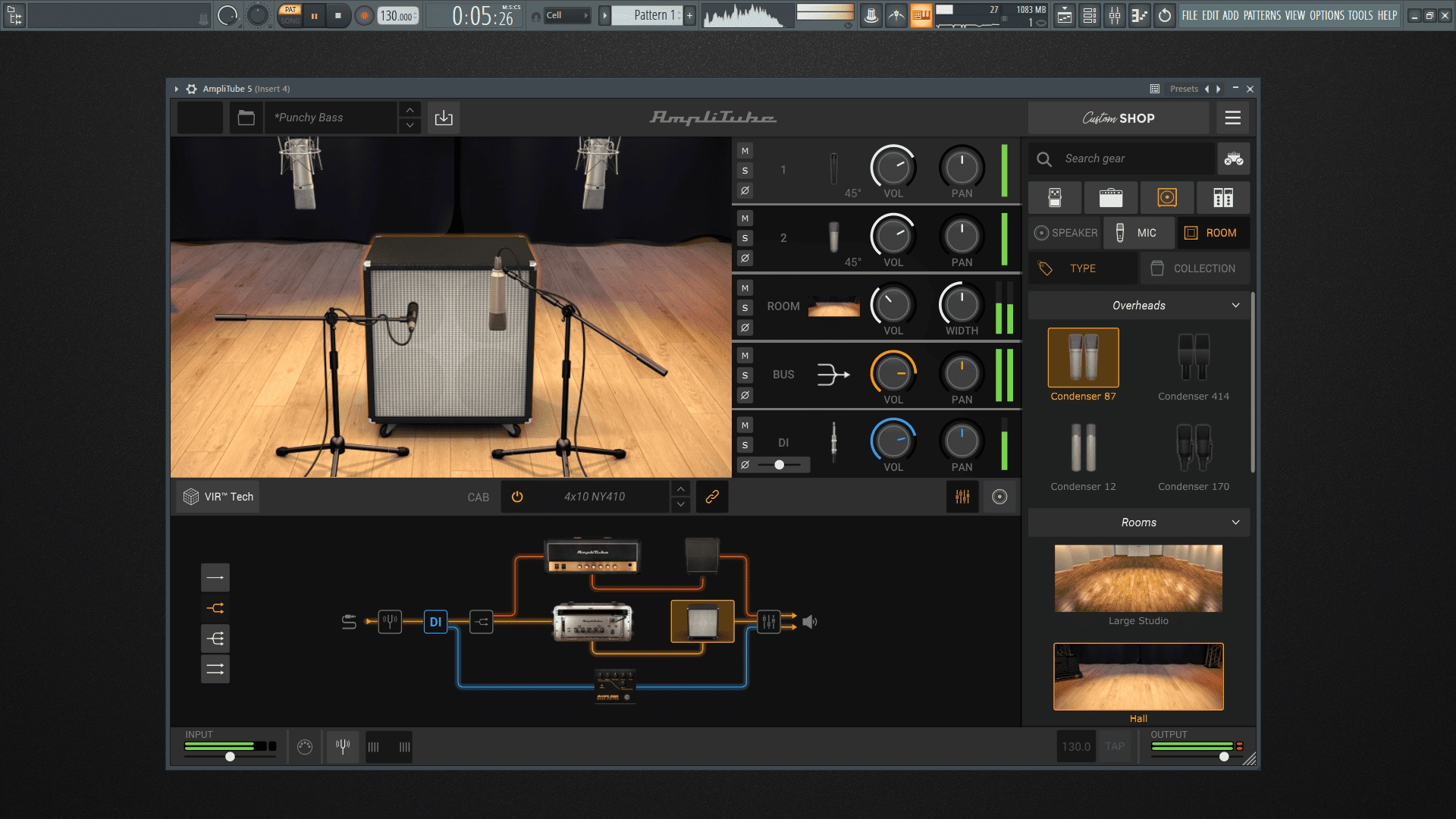Adjust the DI phase delay slider
Viewport: 1456px width, 819px height.
click(779, 465)
